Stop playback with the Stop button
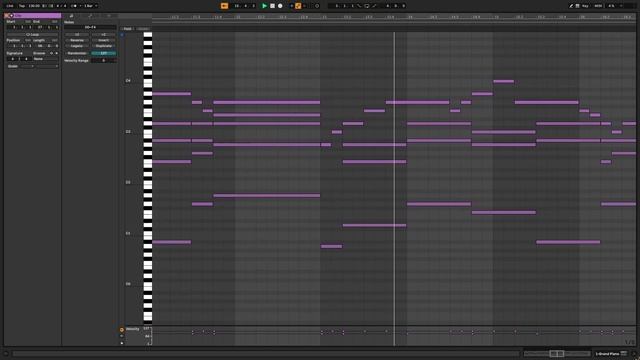This screenshot has height=360, width=640. (272, 6)
